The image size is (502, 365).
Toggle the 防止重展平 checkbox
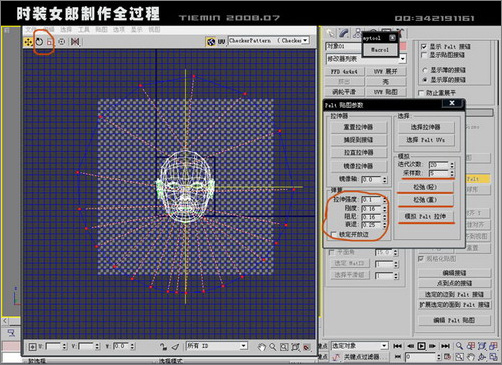pos(421,93)
